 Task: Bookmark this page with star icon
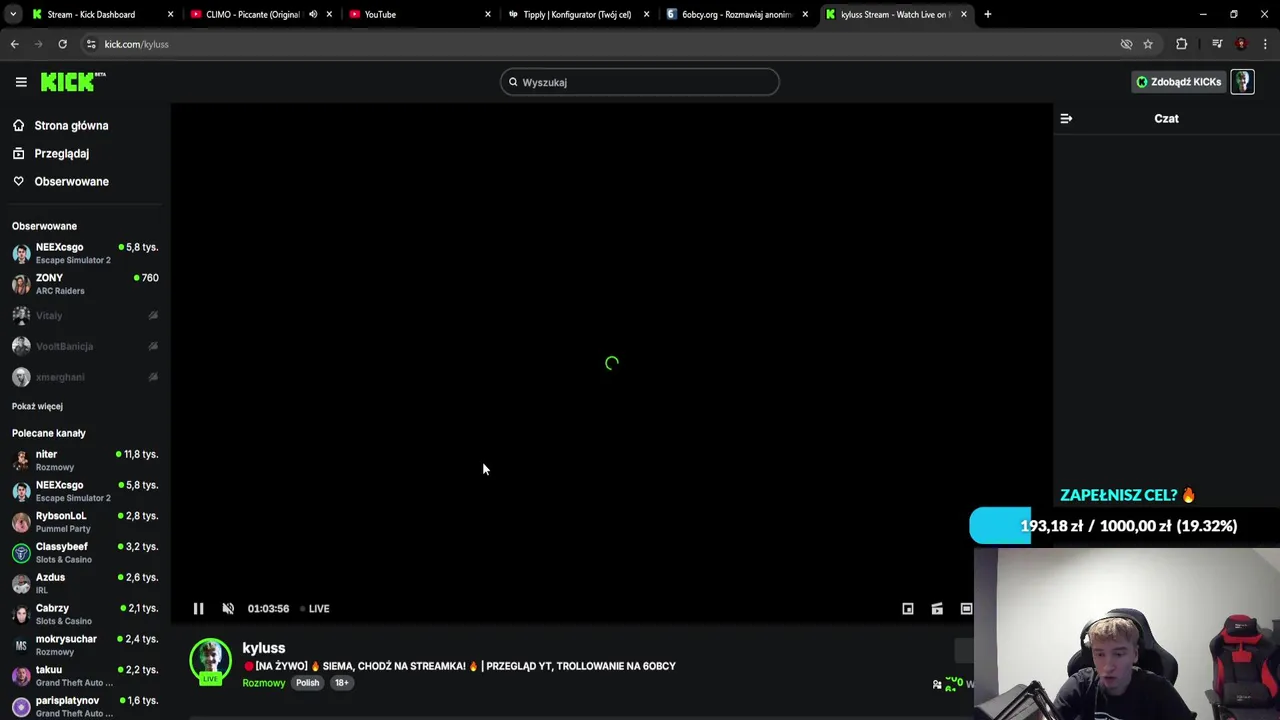[x=1148, y=44]
